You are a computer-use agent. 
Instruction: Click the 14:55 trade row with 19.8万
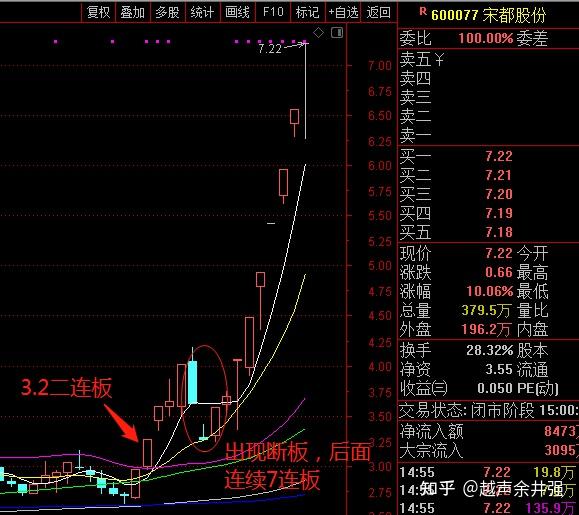click(x=488, y=472)
